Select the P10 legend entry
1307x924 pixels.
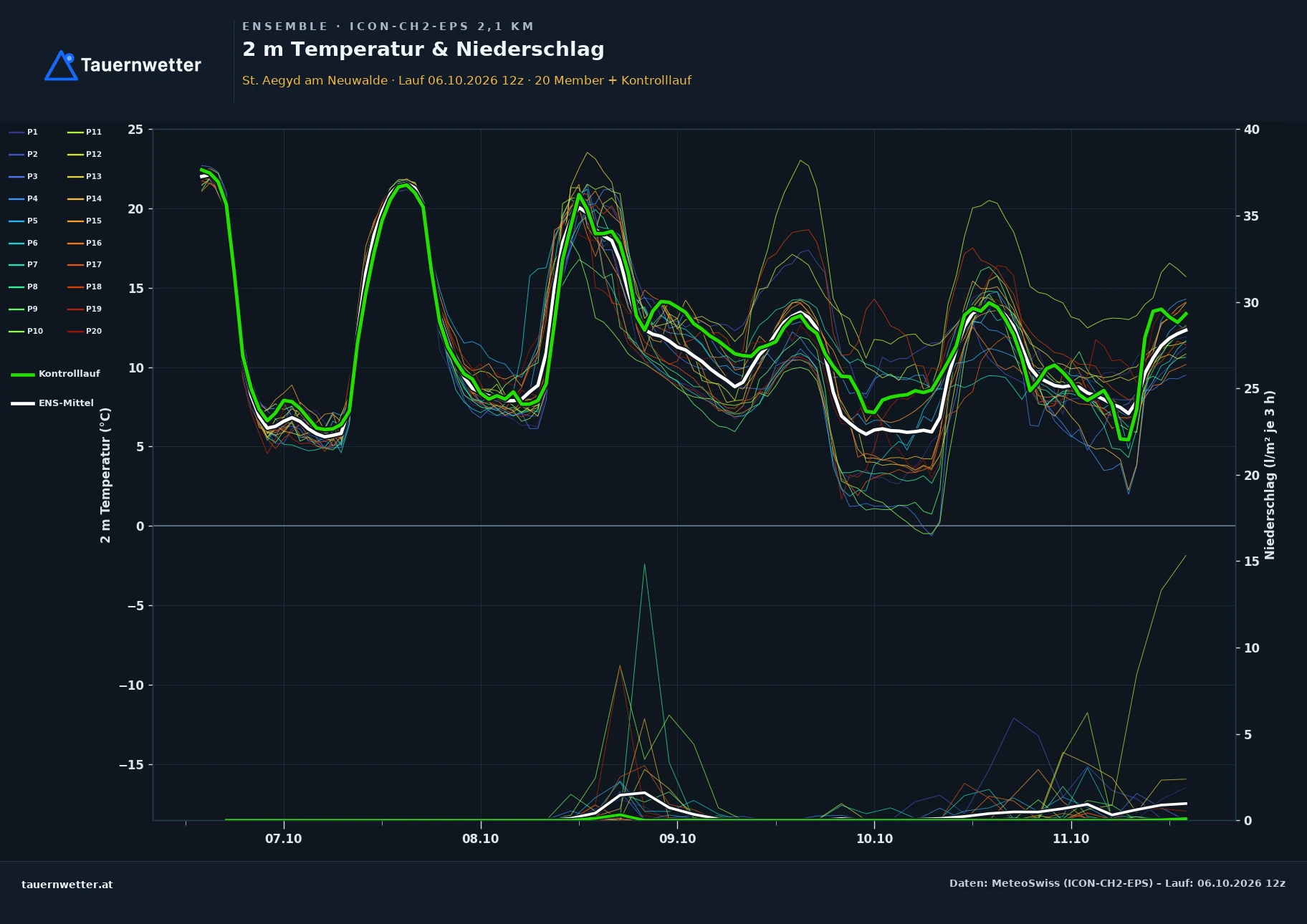[x=26, y=331]
